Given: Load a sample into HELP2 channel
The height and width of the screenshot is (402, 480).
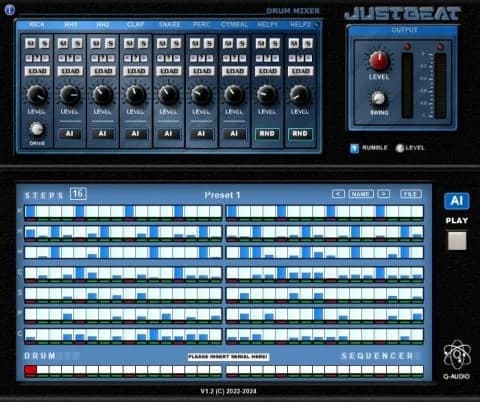Looking at the screenshot, I should (x=300, y=71).
